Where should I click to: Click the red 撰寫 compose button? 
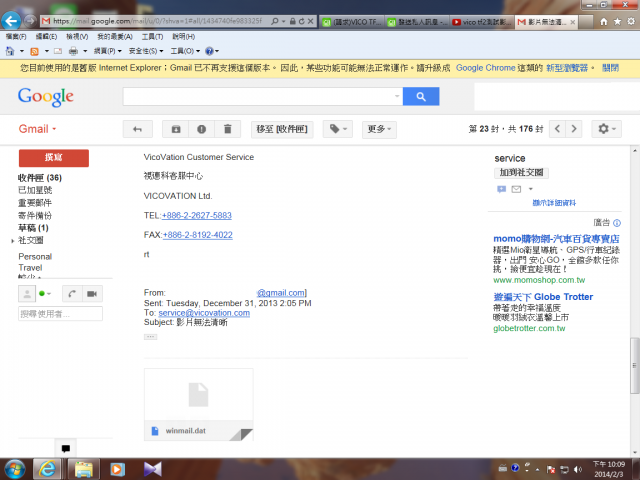click(53, 158)
